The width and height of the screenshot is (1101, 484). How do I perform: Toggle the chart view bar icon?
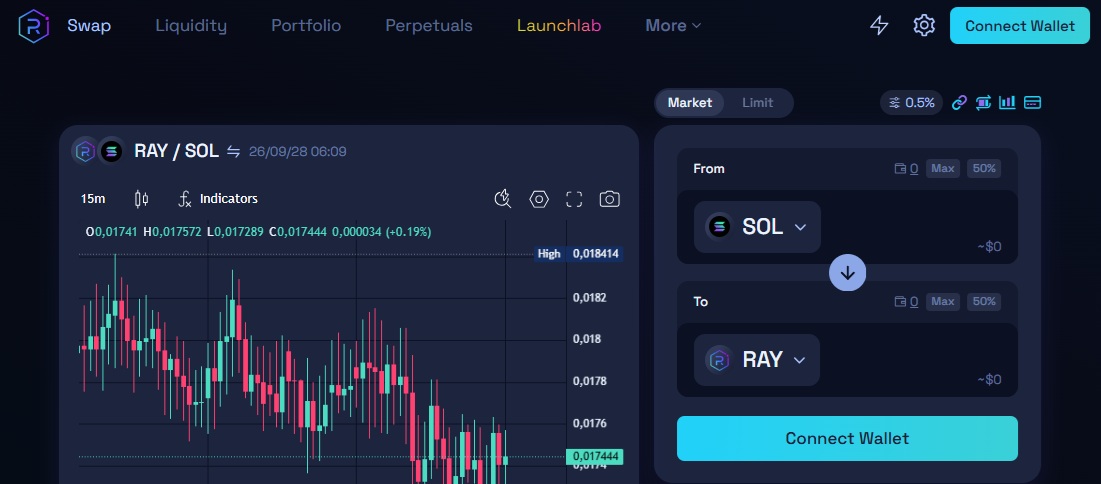(x=1008, y=103)
